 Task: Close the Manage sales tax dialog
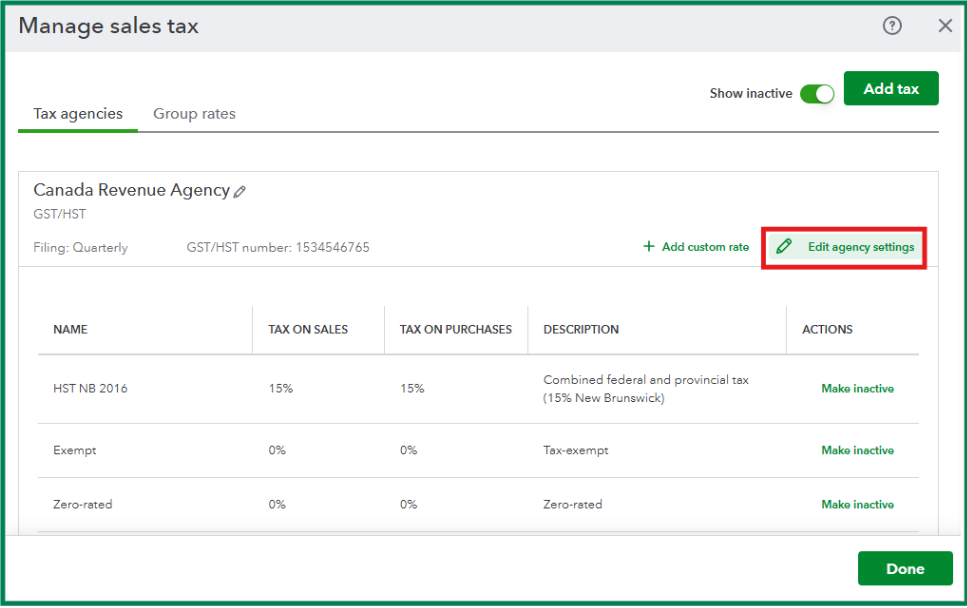point(945,26)
